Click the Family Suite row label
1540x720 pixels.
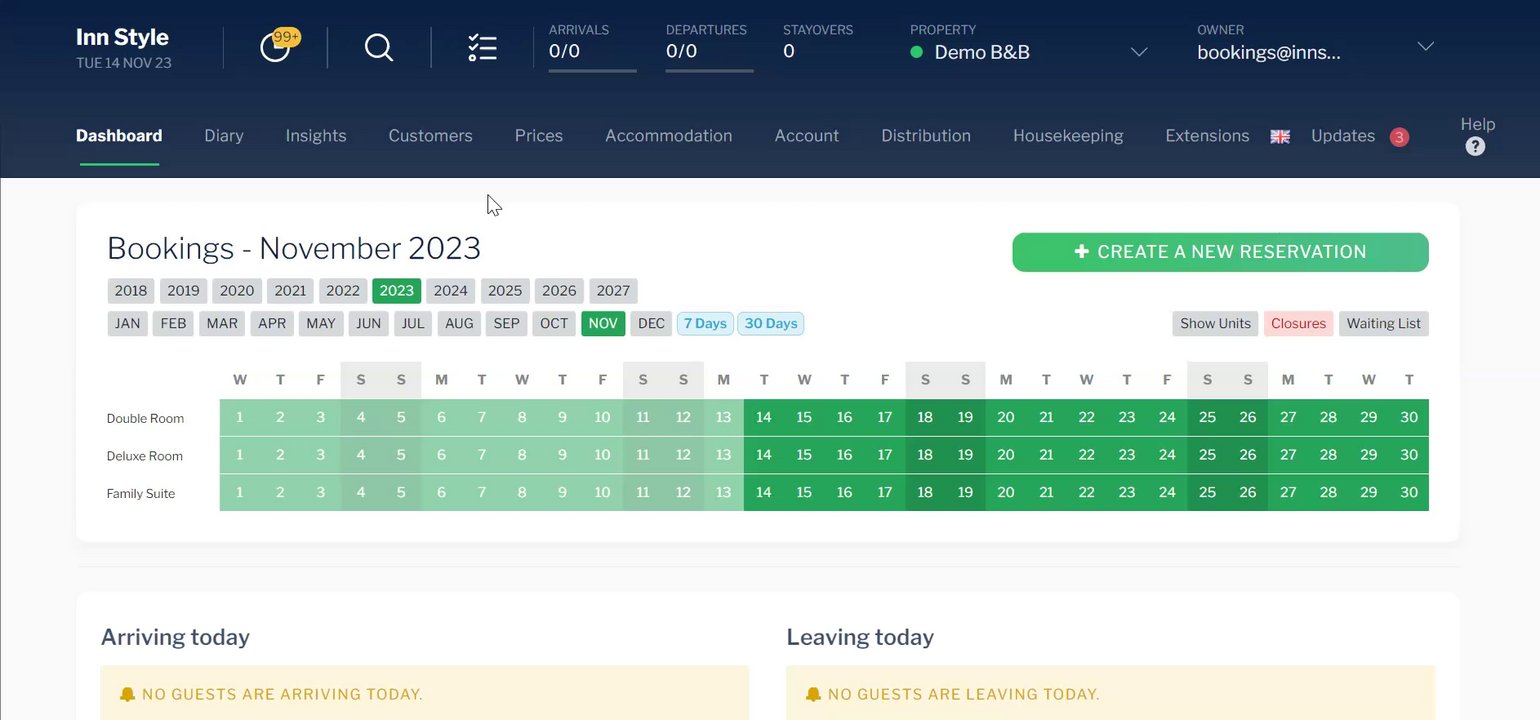(141, 494)
